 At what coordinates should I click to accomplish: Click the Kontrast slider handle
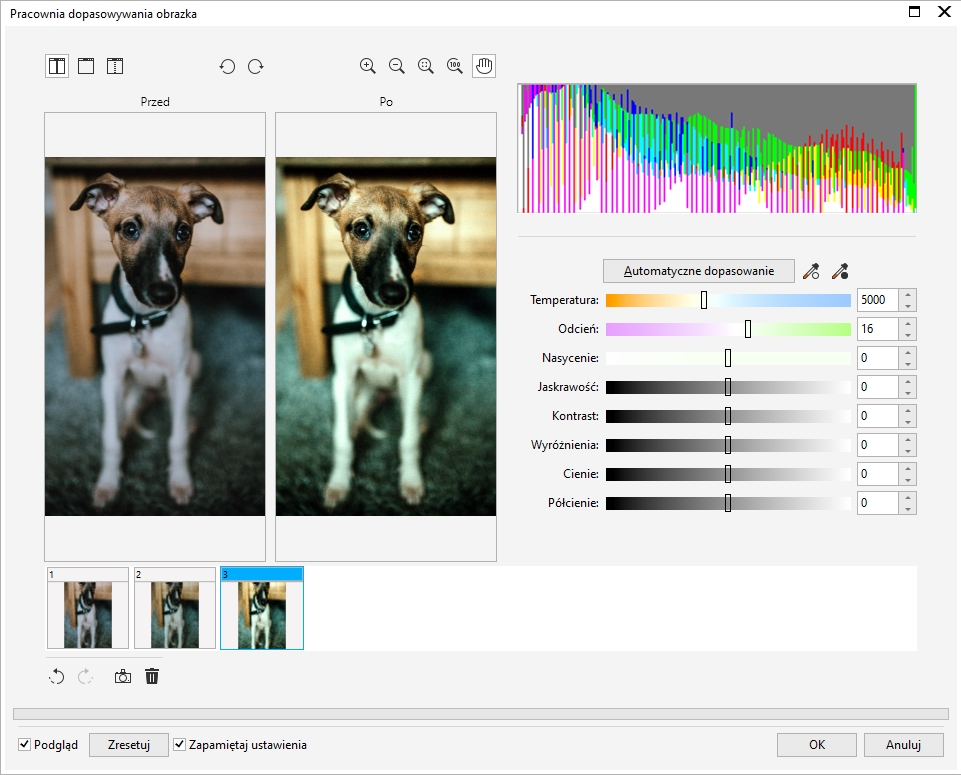728,416
